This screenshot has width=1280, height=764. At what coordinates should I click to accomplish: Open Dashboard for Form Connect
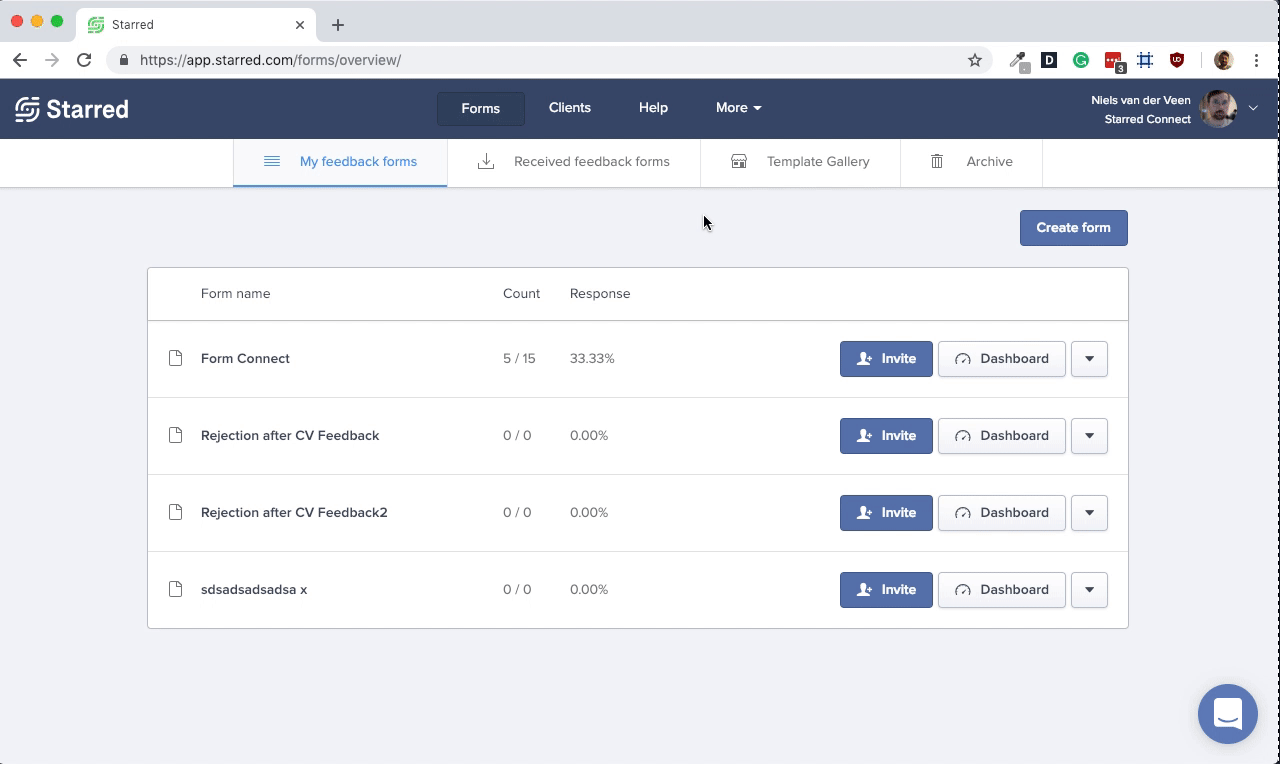1002,359
